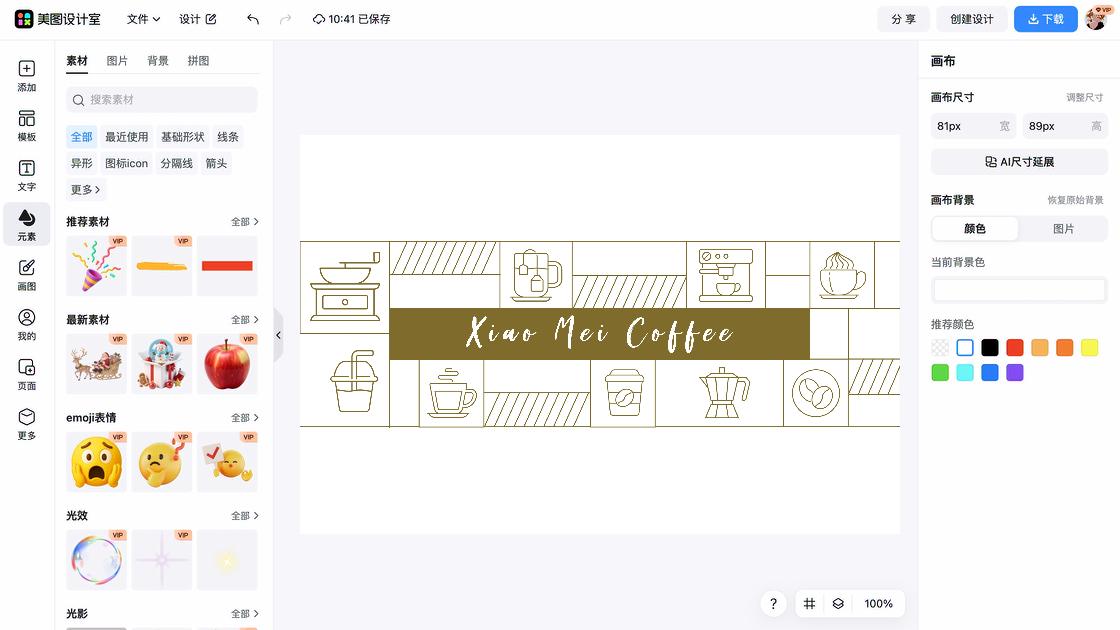The width and height of the screenshot is (1120, 630).
Task: Open the 画图 drawing tool
Action: coord(27,275)
